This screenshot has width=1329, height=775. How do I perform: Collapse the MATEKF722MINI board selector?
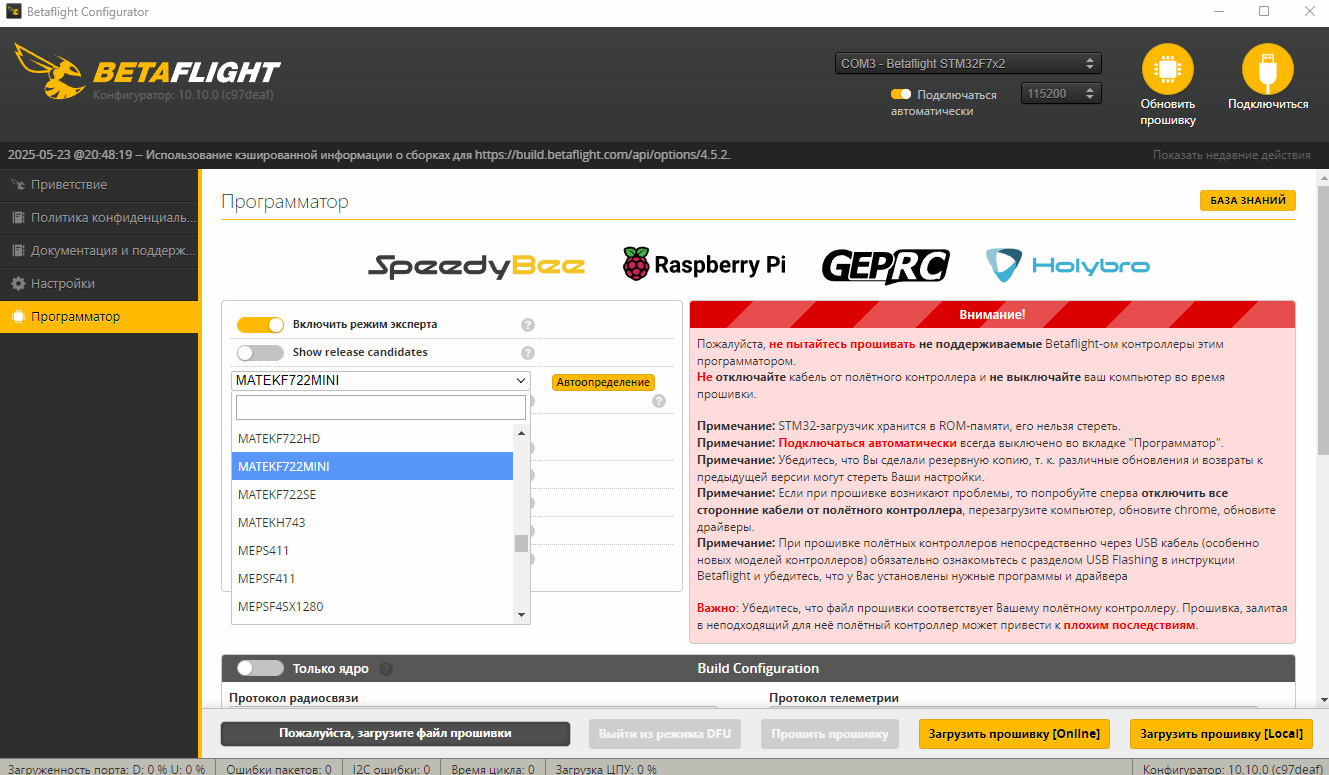click(x=381, y=381)
